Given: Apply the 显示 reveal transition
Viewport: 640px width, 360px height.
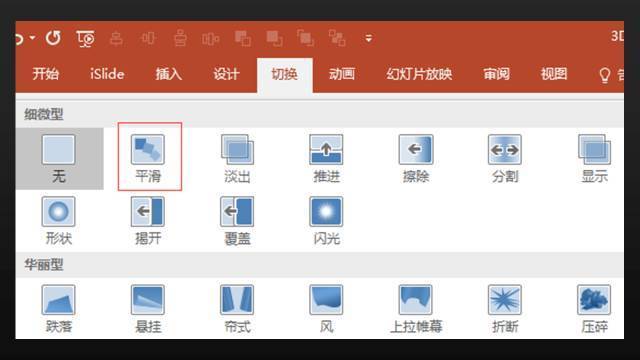Looking at the screenshot, I should (594, 159).
